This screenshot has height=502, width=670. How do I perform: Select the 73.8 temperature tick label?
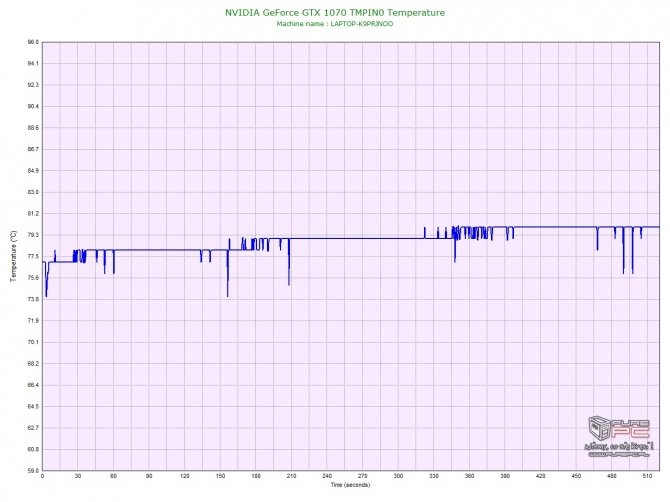(33, 299)
